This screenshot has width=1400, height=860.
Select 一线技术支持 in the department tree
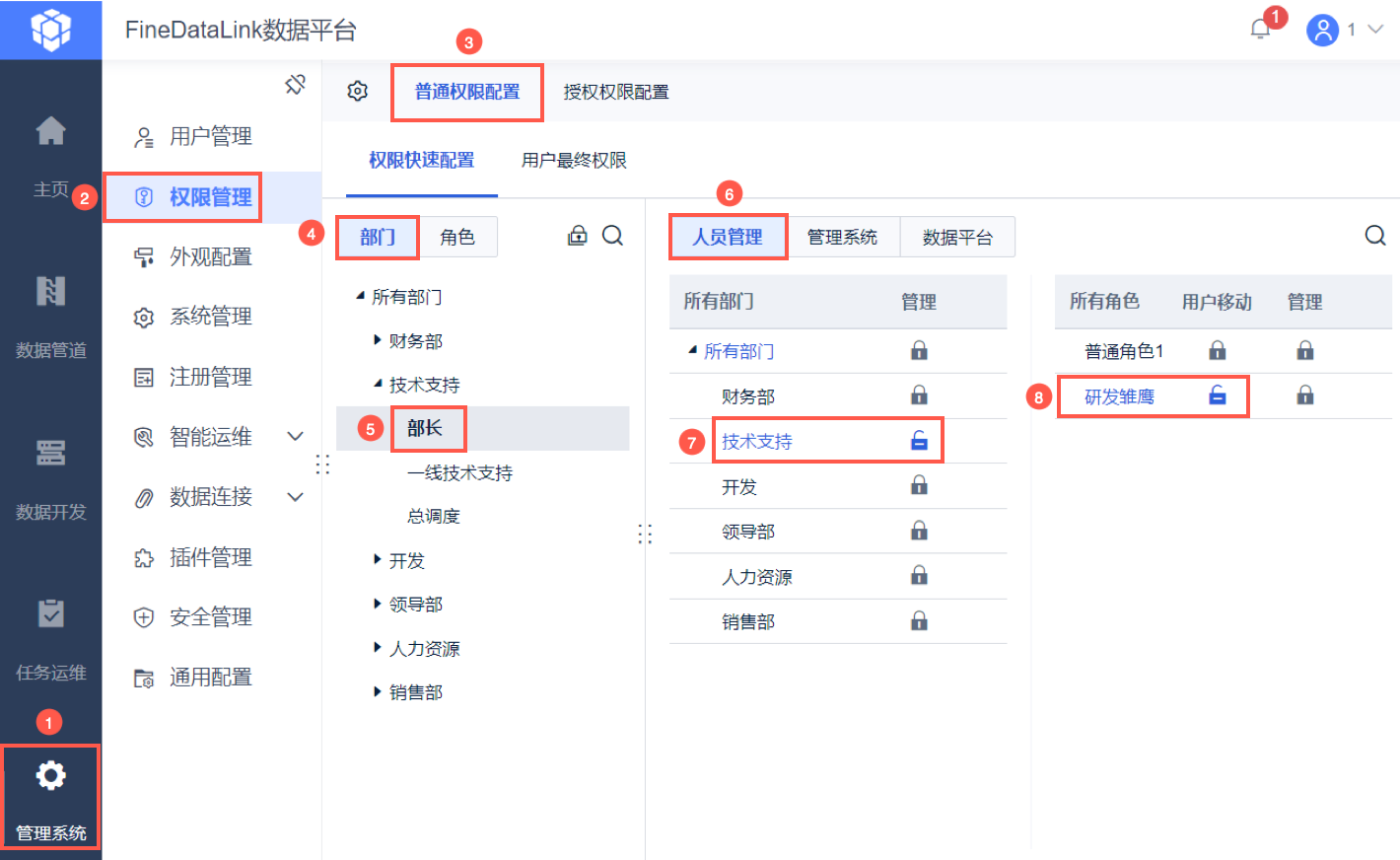[459, 472]
